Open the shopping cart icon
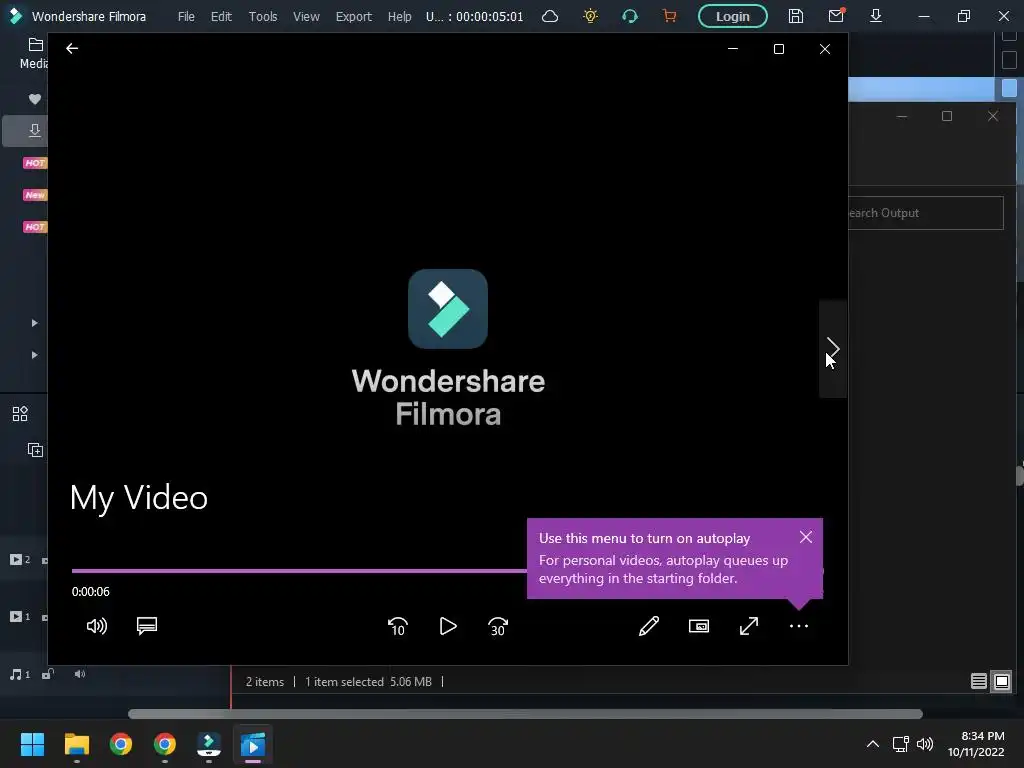The image size is (1024, 768). [669, 16]
